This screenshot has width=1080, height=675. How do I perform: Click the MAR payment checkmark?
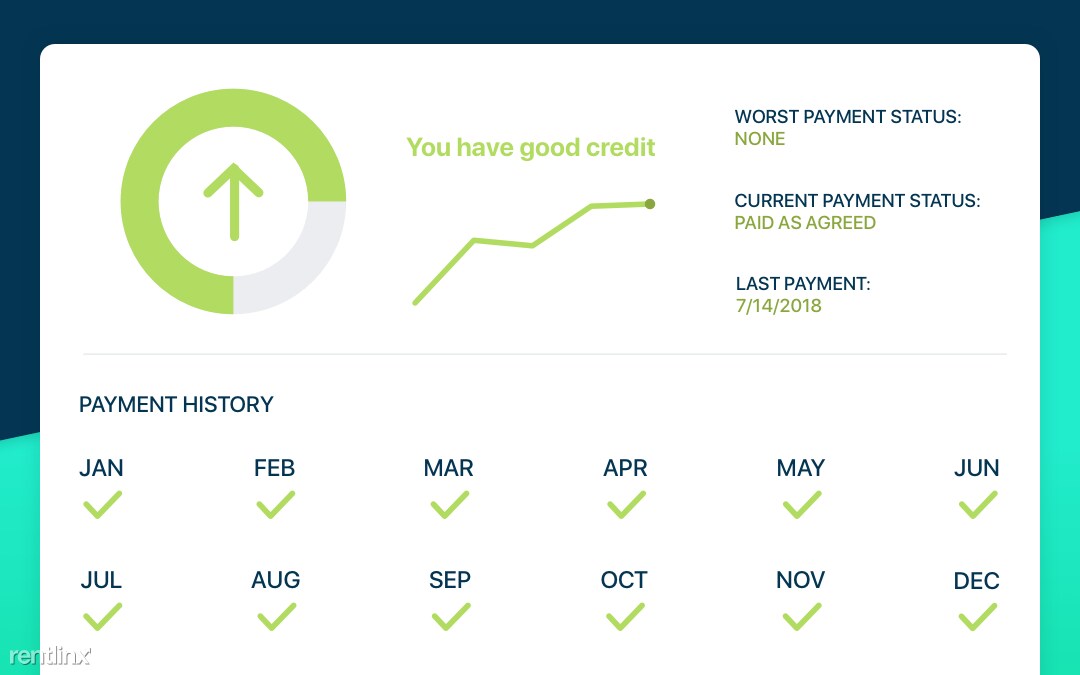pyautogui.click(x=450, y=505)
